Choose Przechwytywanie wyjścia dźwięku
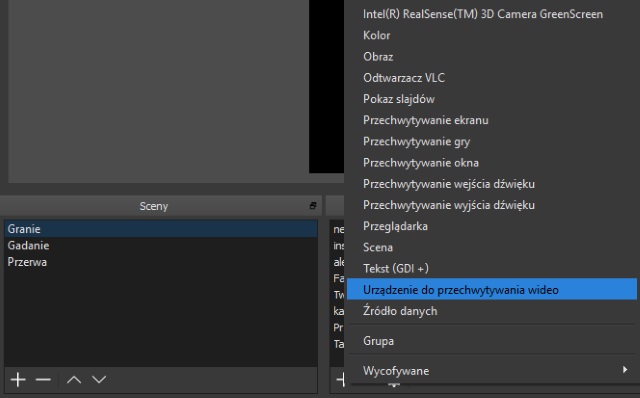 pyautogui.click(x=492, y=205)
